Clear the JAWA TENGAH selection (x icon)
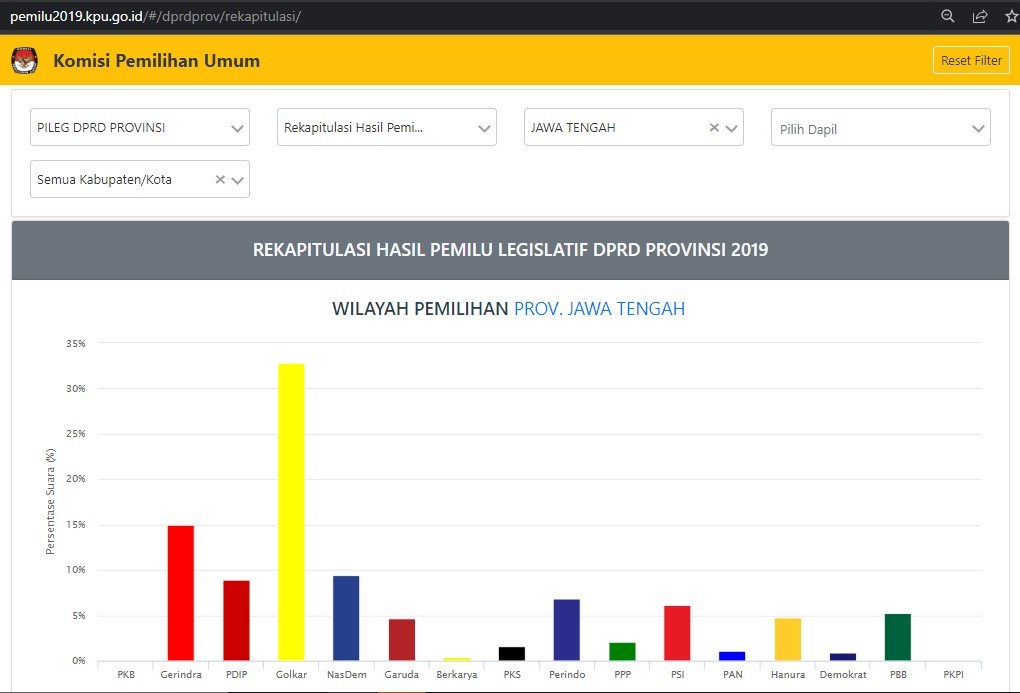The image size is (1020, 693). [714, 128]
